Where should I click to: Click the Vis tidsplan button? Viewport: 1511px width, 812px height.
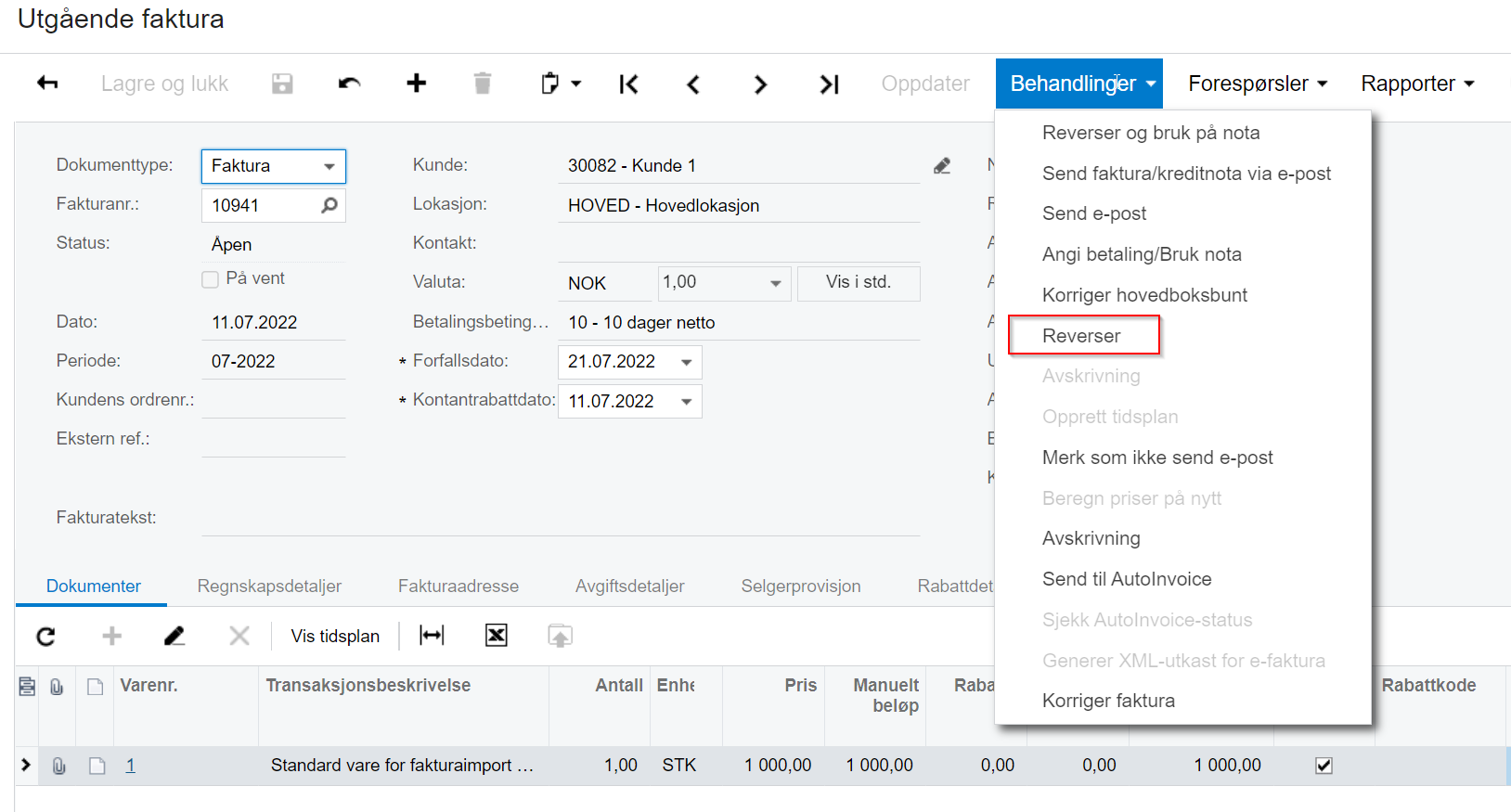335,636
